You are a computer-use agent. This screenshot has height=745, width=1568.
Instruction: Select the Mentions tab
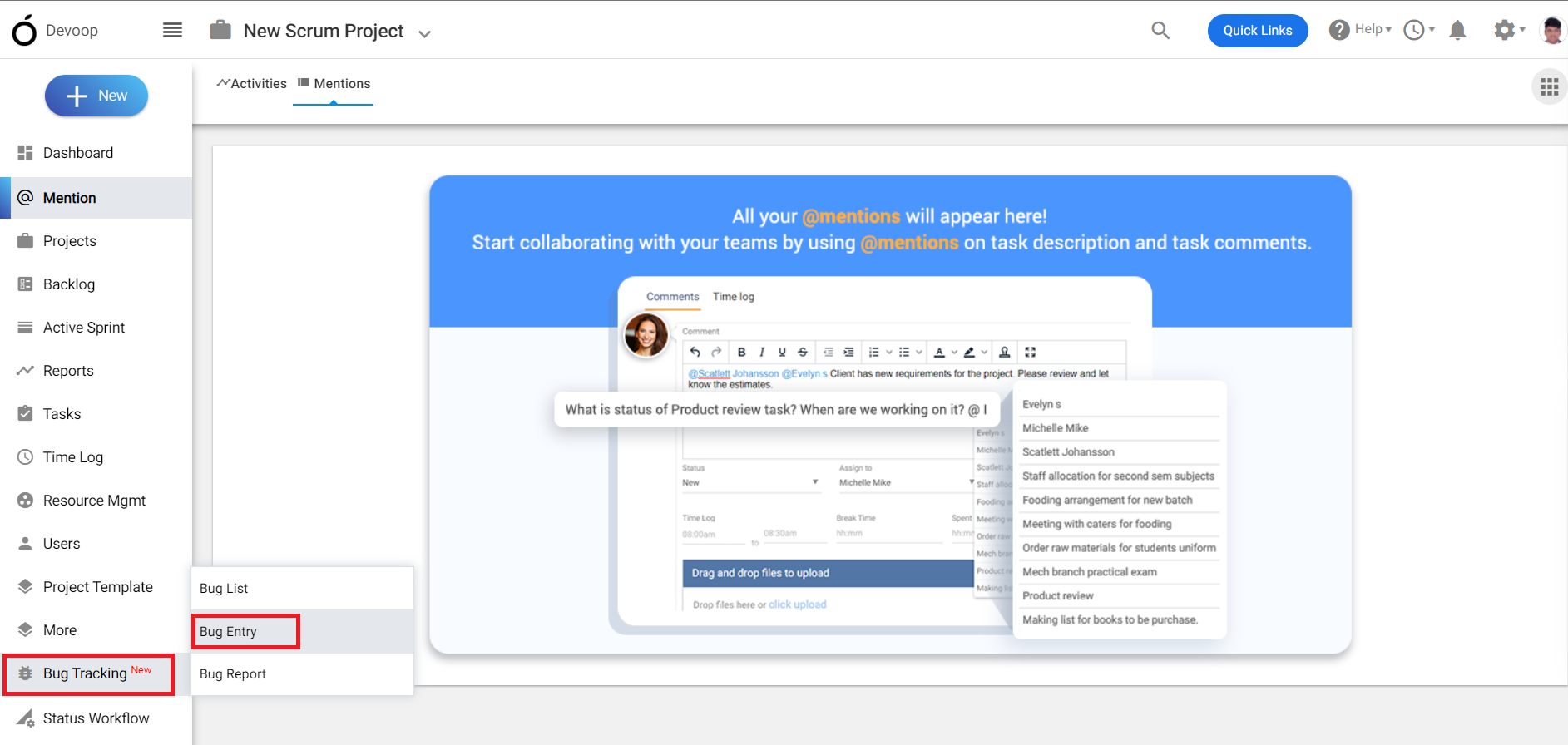(x=334, y=83)
